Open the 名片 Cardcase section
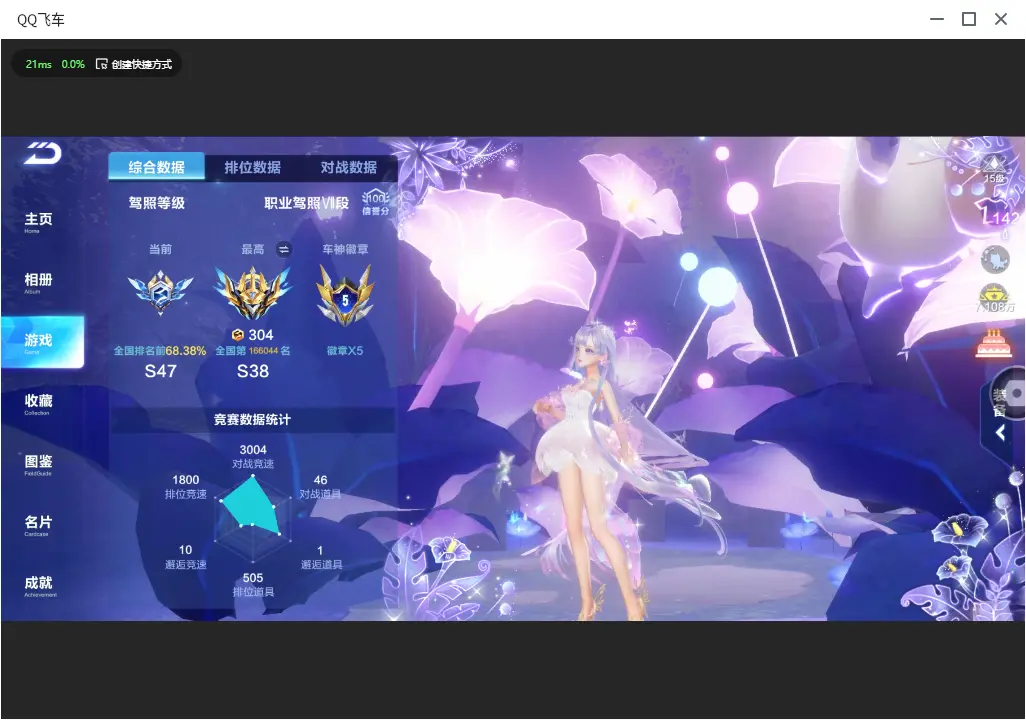This screenshot has height=720, width=1026. (x=38, y=525)
